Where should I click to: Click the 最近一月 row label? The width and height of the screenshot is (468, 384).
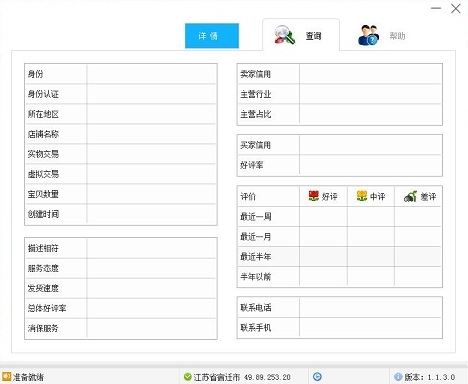(x=256, y=237)
